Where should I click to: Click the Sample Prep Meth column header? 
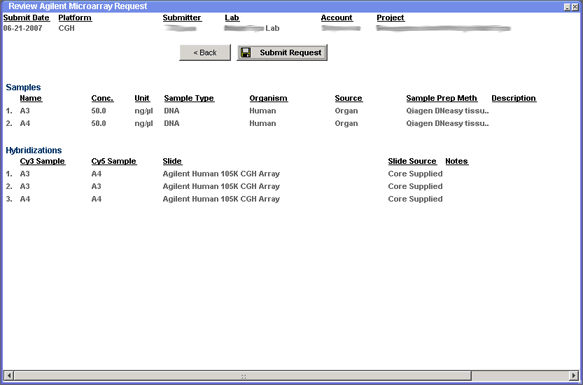tap(441, 98)
